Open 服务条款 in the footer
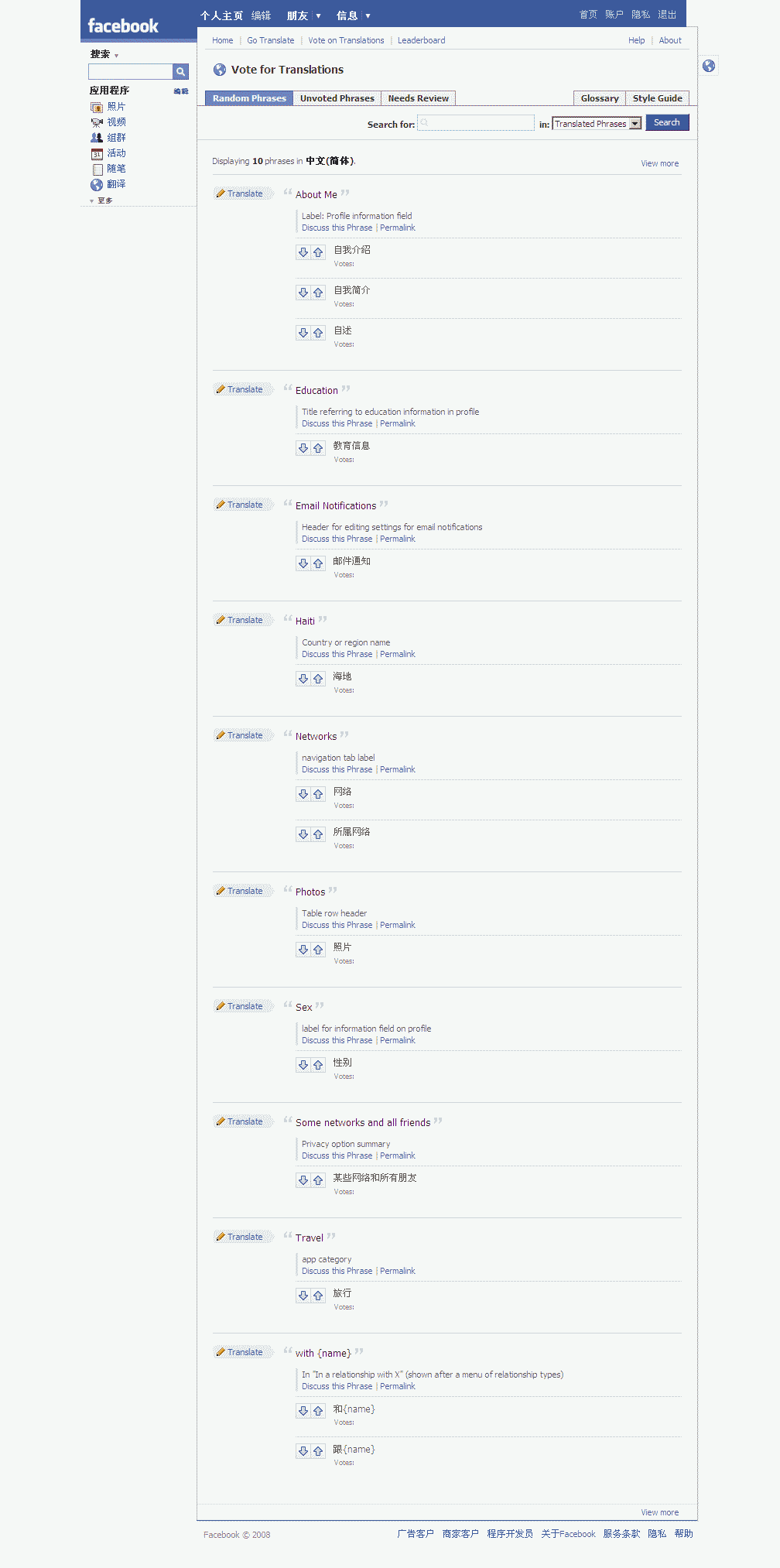 coord(621,1533)
